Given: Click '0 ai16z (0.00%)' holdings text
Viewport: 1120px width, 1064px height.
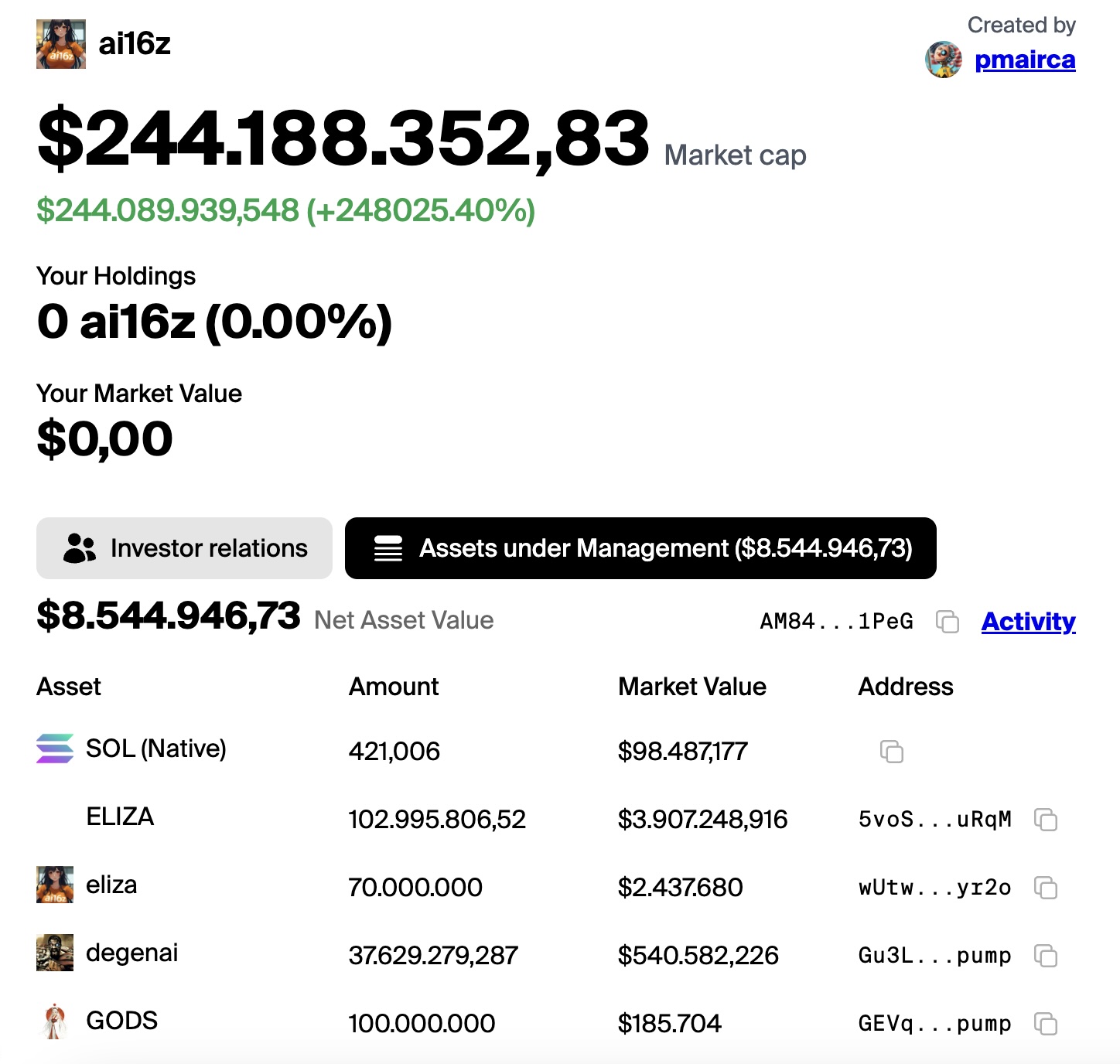Looking at the screenshot, I should (214, 322).
